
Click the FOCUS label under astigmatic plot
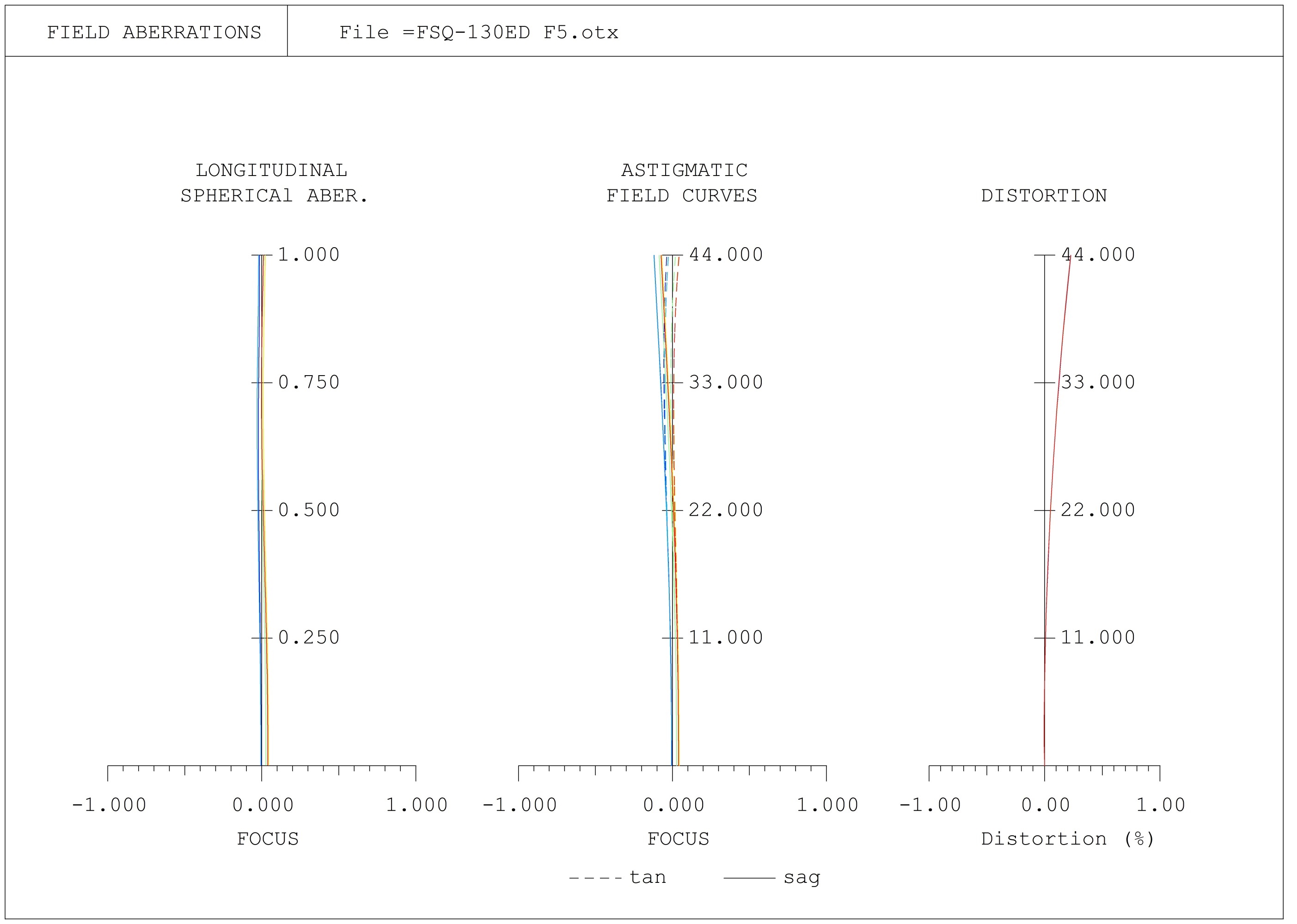tap(678, 839)
